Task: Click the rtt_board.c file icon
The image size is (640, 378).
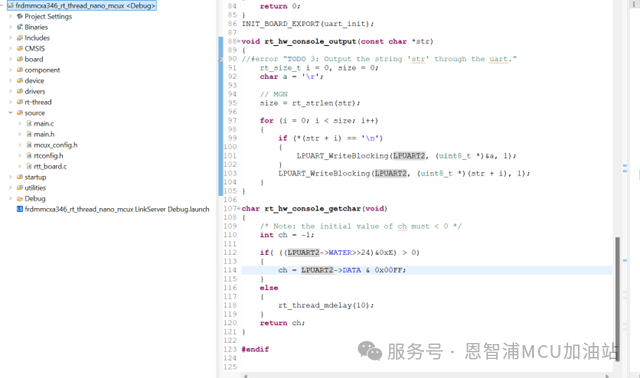Action: [29, 166]
